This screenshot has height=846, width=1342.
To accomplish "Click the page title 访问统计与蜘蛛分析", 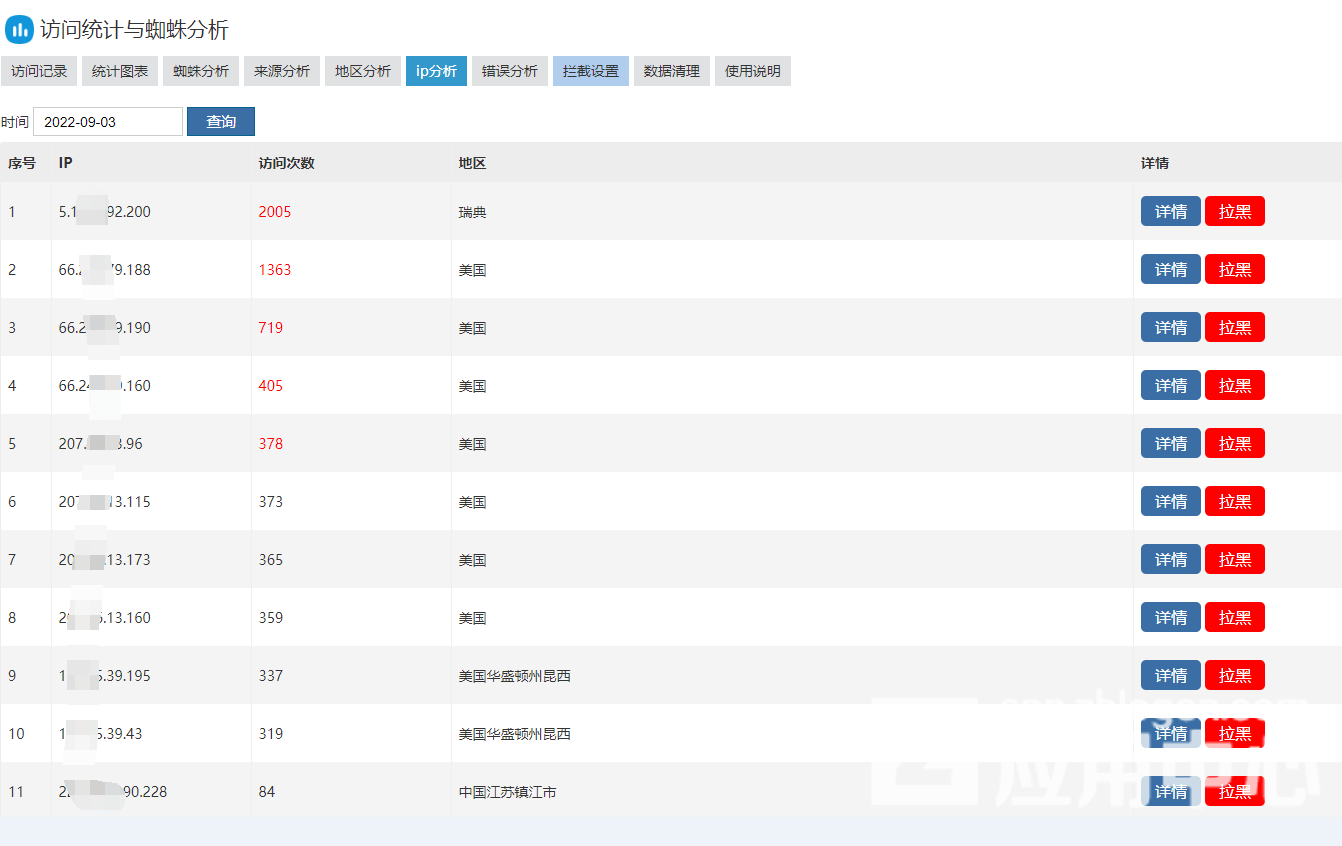I will (134, 30).
